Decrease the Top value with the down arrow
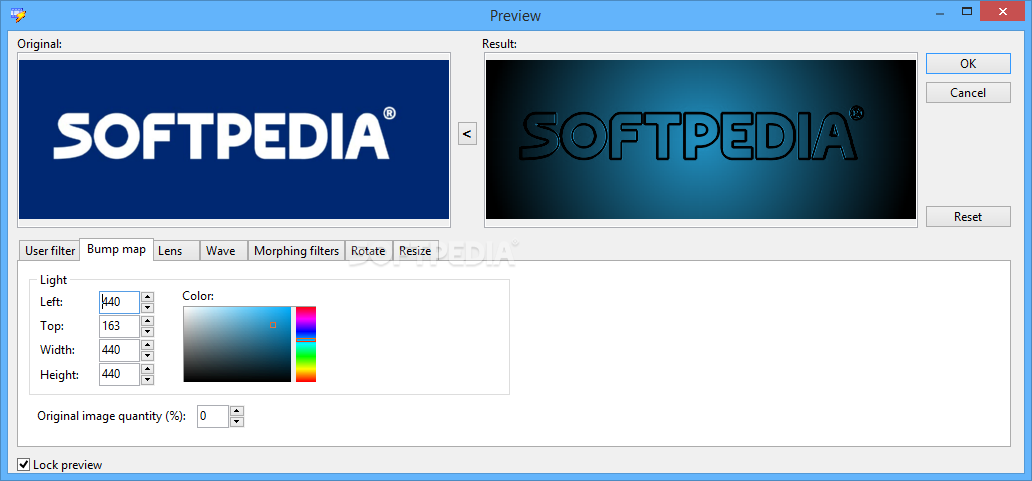 click(x=147, y=332)
